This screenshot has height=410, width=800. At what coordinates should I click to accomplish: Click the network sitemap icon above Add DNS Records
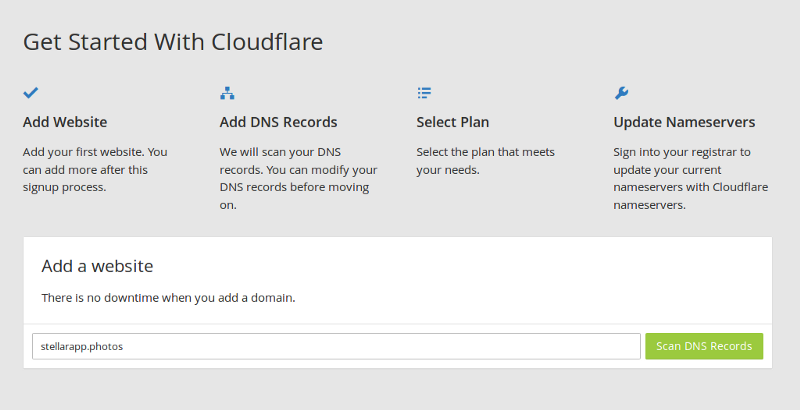[227, 93]
